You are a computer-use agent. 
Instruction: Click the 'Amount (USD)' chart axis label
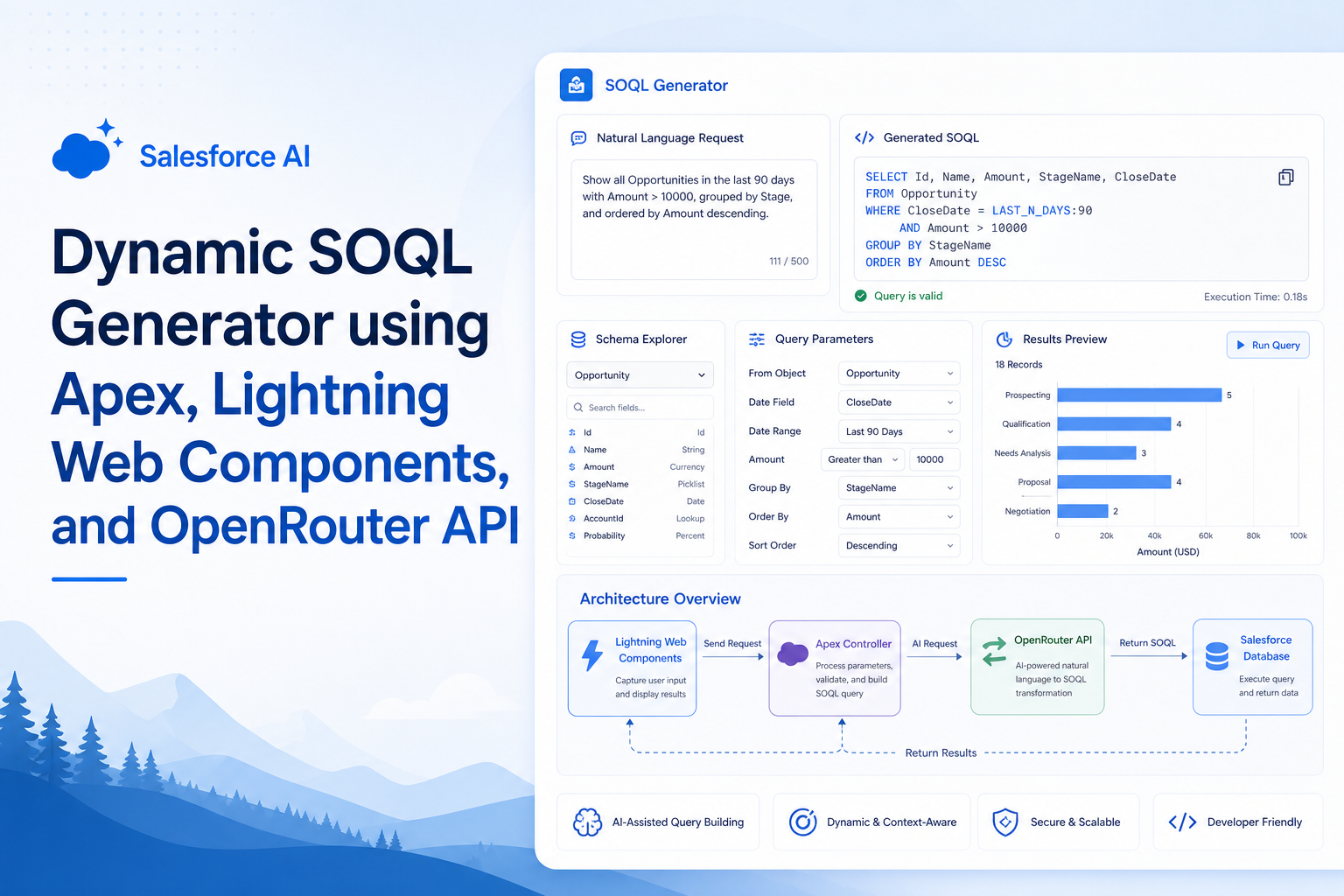(1168, 552)
